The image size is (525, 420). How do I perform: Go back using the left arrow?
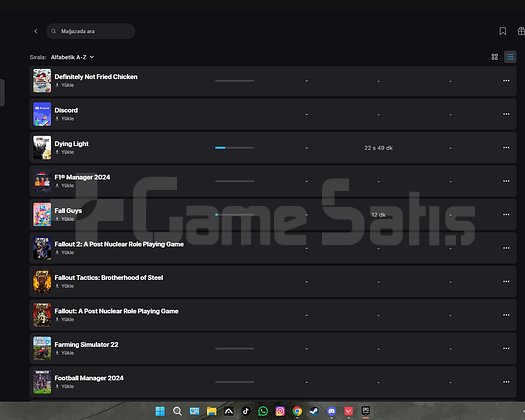36,31
